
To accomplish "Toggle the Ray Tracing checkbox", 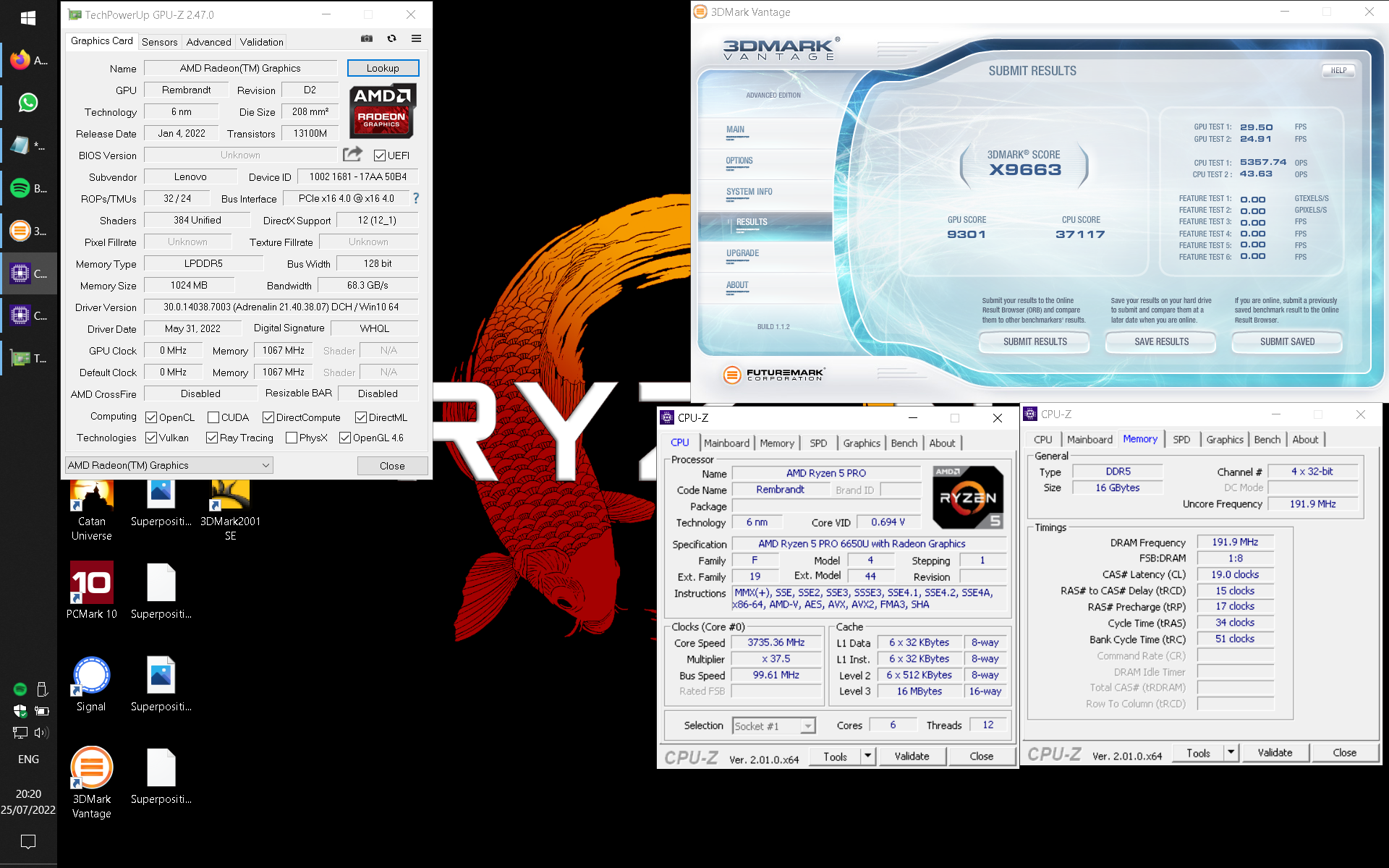I will 212,438.
